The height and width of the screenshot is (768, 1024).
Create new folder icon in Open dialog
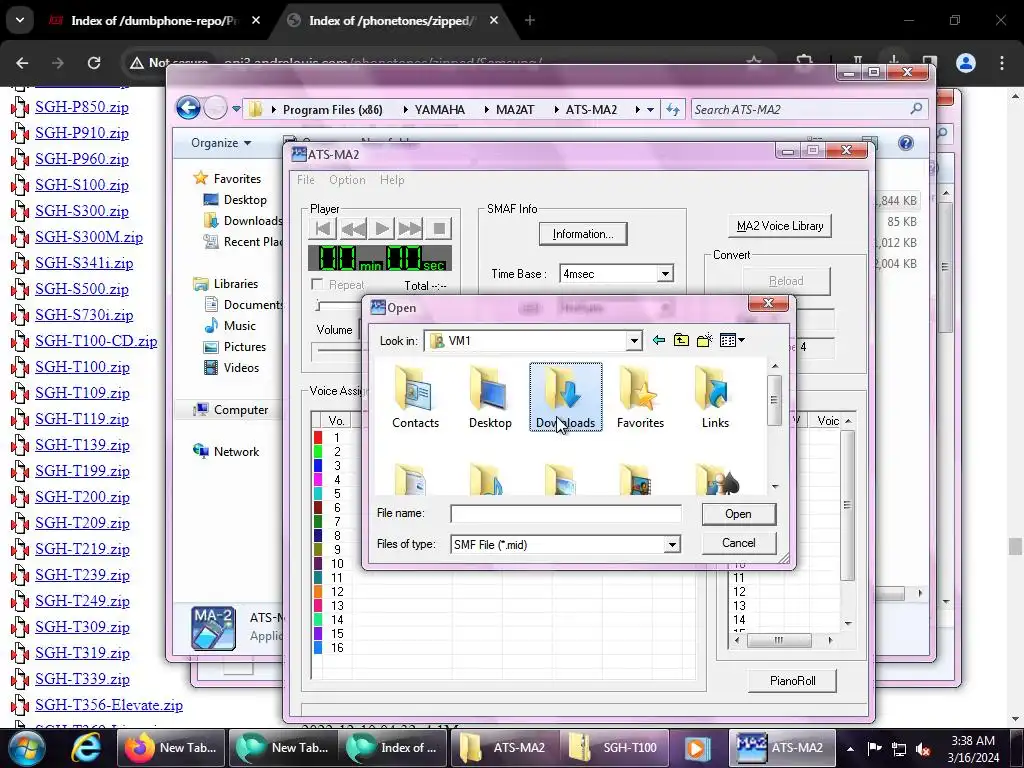pos(704,340)
